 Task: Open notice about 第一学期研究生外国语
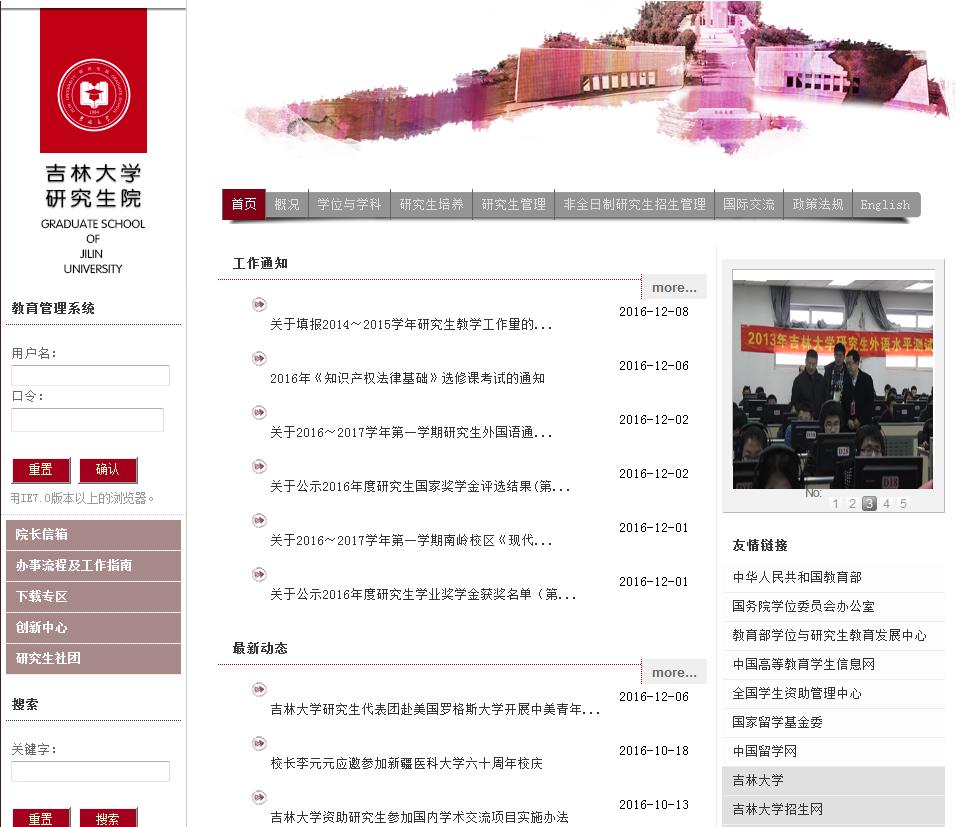click(411, 432)
